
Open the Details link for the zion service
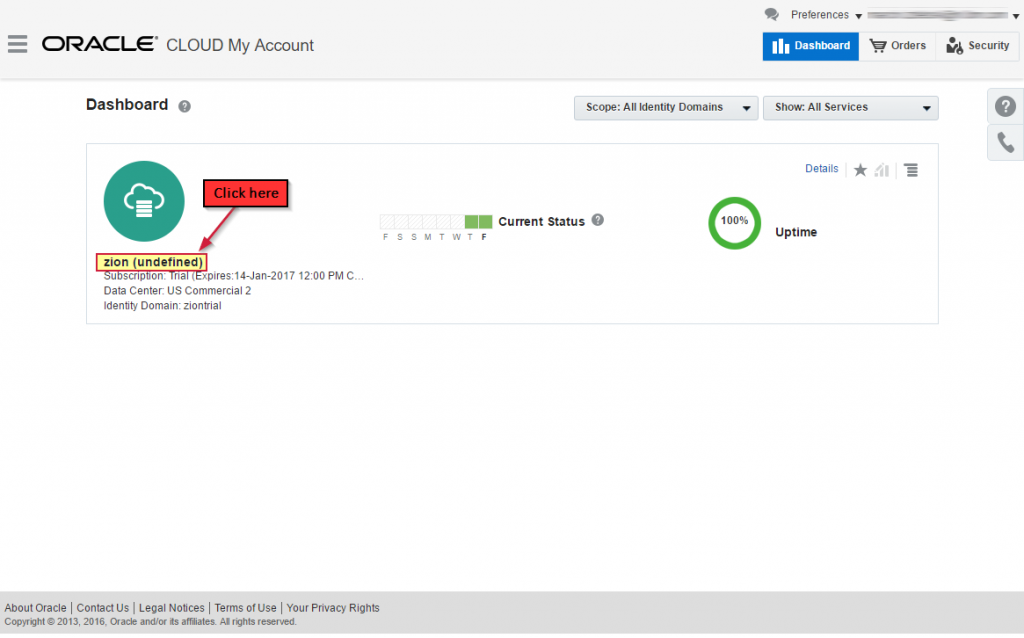tap(821, 169)
